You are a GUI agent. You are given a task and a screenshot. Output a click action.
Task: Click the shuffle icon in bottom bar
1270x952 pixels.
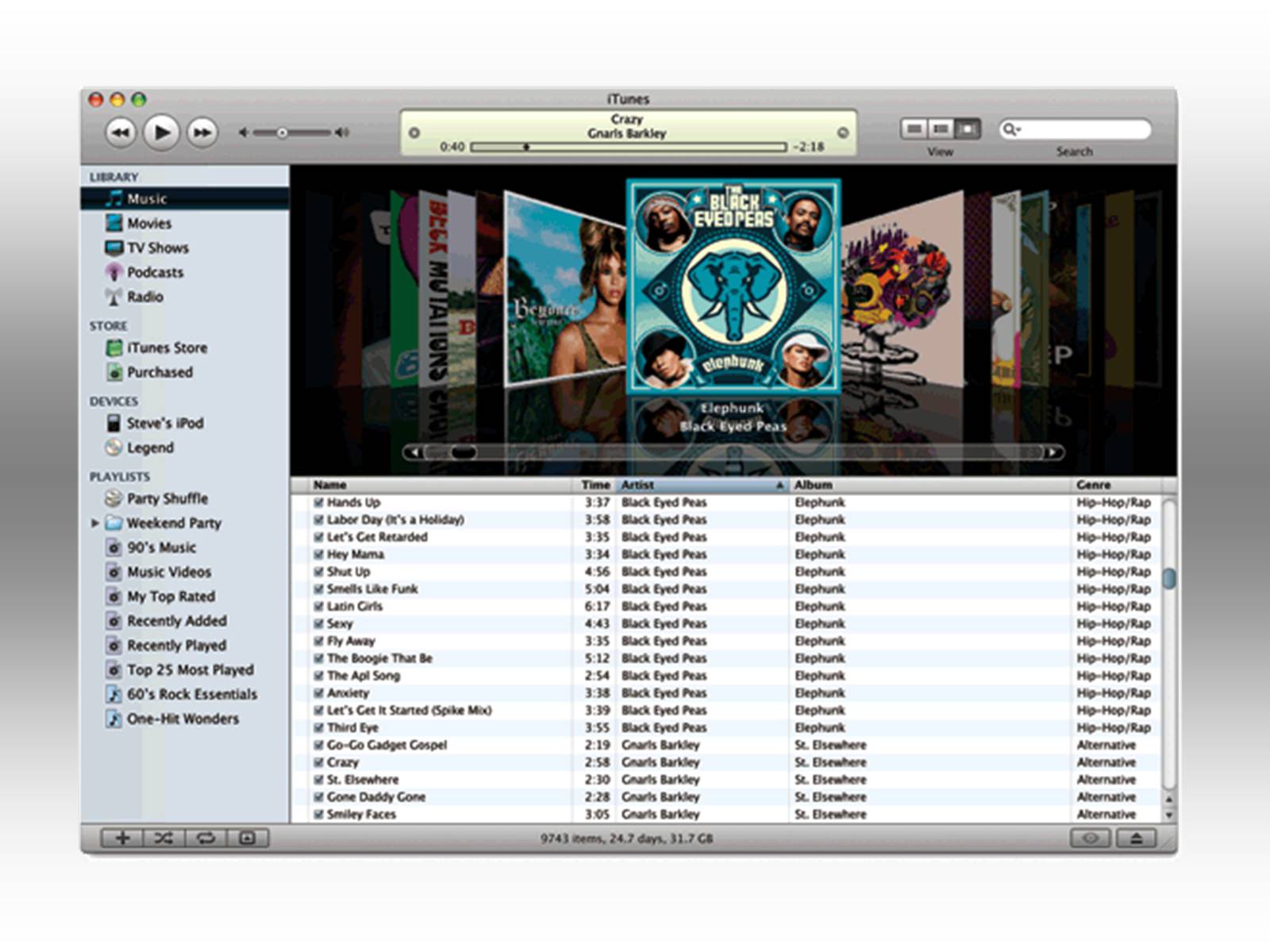(x=164, y=838)
